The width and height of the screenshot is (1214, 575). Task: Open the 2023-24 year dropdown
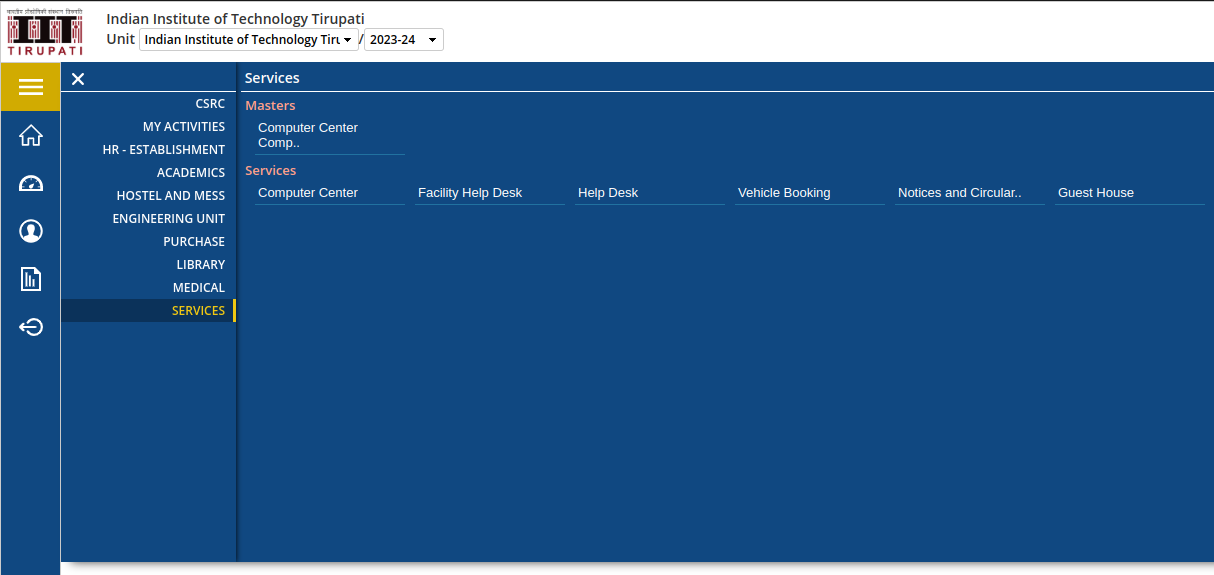tap(403, 40)
